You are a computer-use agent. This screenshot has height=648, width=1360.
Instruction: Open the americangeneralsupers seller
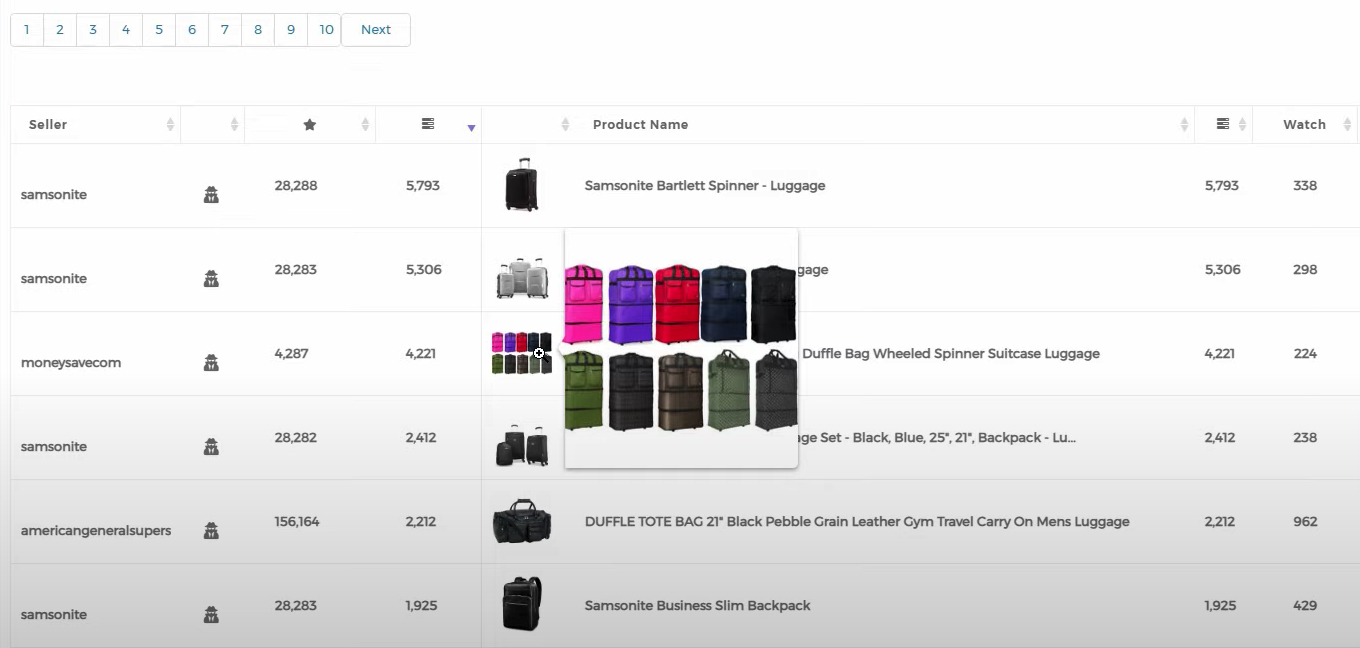tap(96, 530)
